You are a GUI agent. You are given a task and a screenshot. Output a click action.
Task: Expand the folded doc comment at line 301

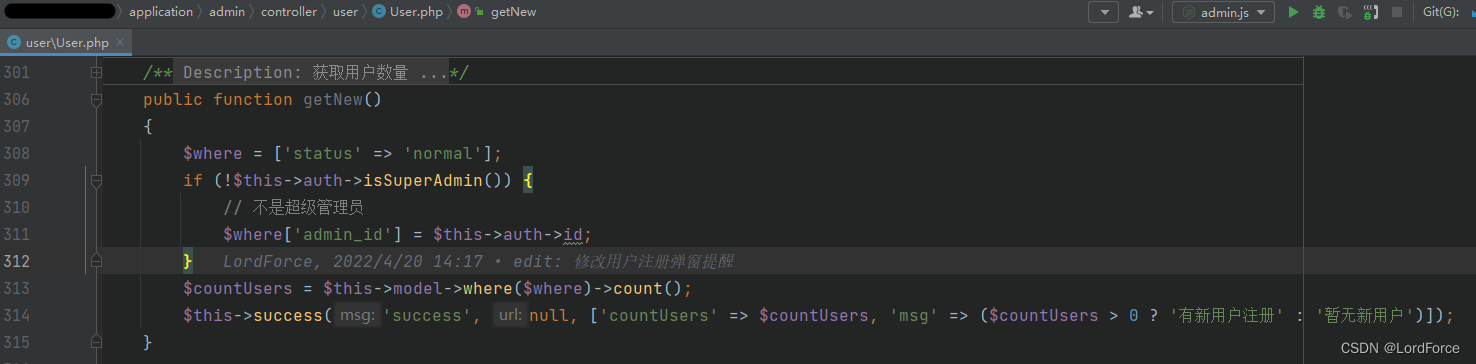click(x=96, y=72)
